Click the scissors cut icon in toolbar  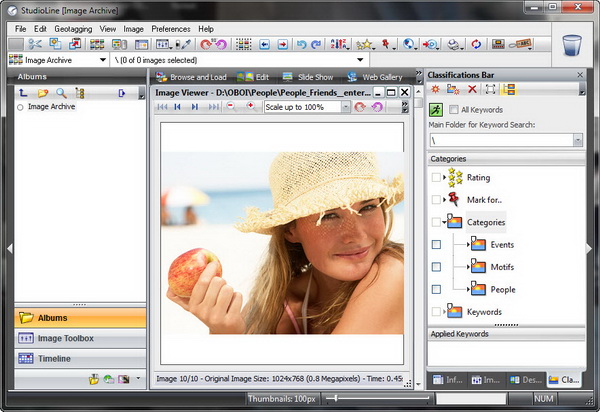(x=35, y=44)
